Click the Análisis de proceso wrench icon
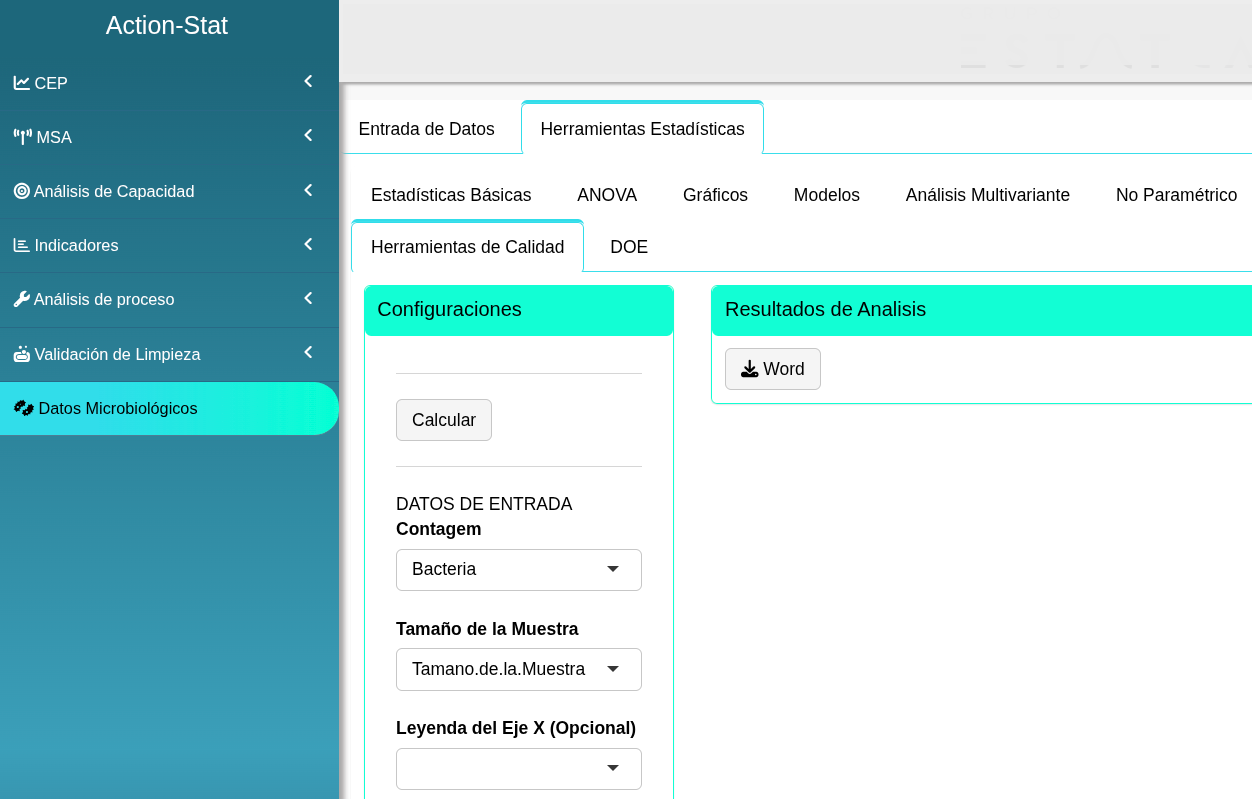The image size is (1252, 799). point(22,299)
